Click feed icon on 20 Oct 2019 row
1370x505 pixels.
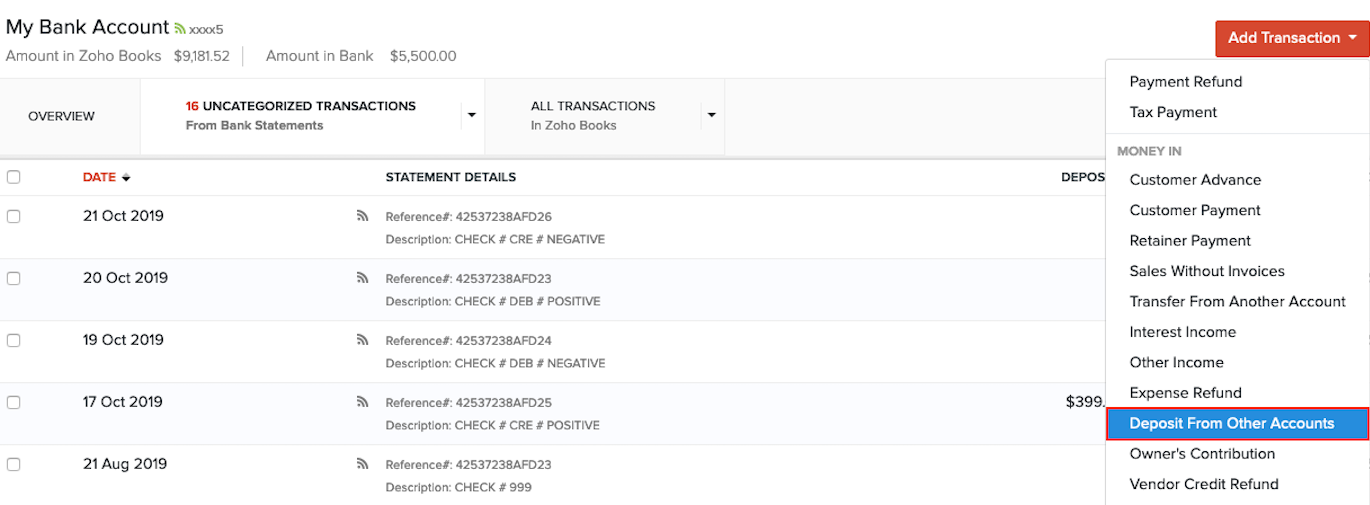point(363,278)
